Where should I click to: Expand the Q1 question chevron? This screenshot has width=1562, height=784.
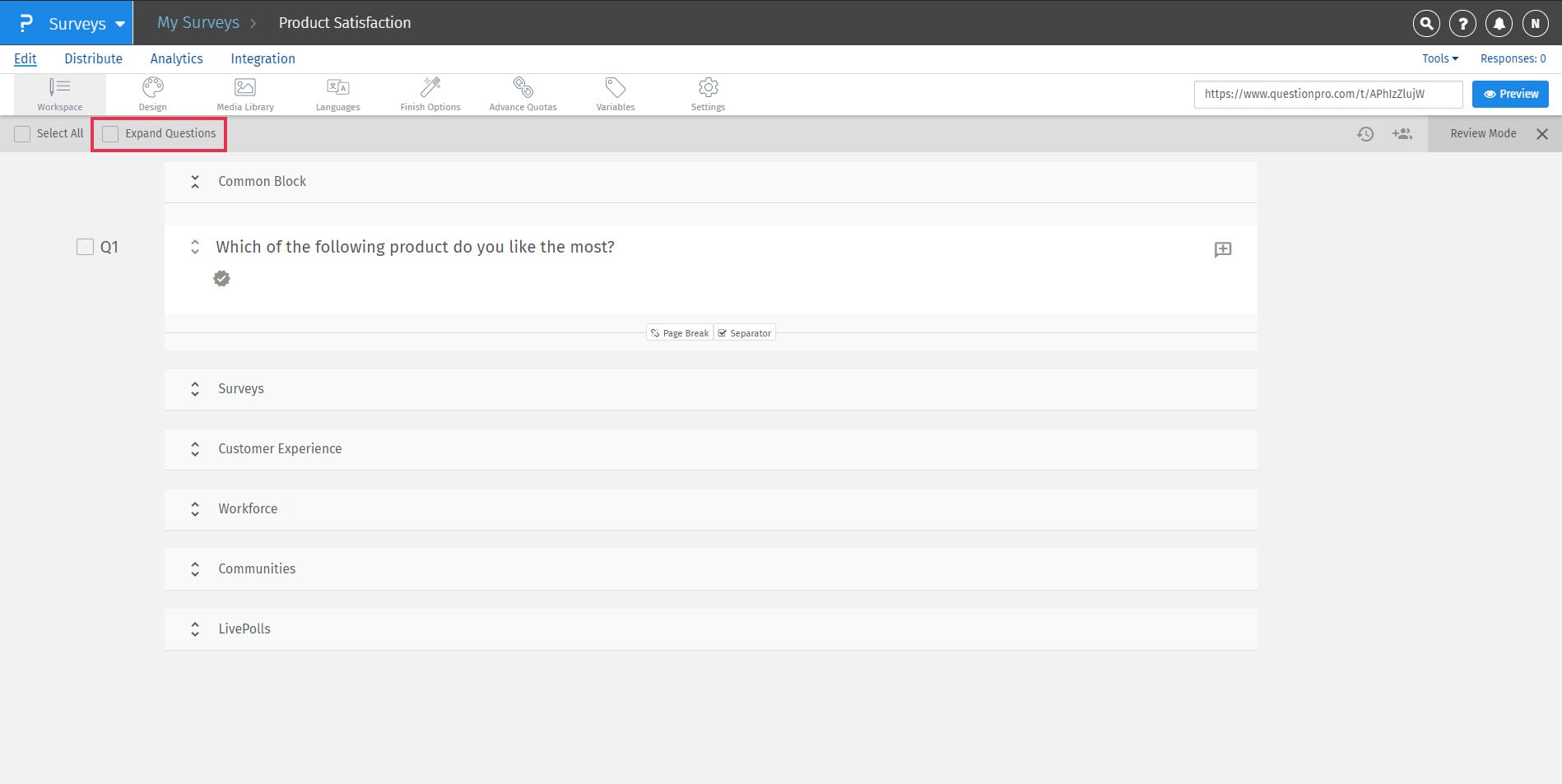click(x=195, y=247)
